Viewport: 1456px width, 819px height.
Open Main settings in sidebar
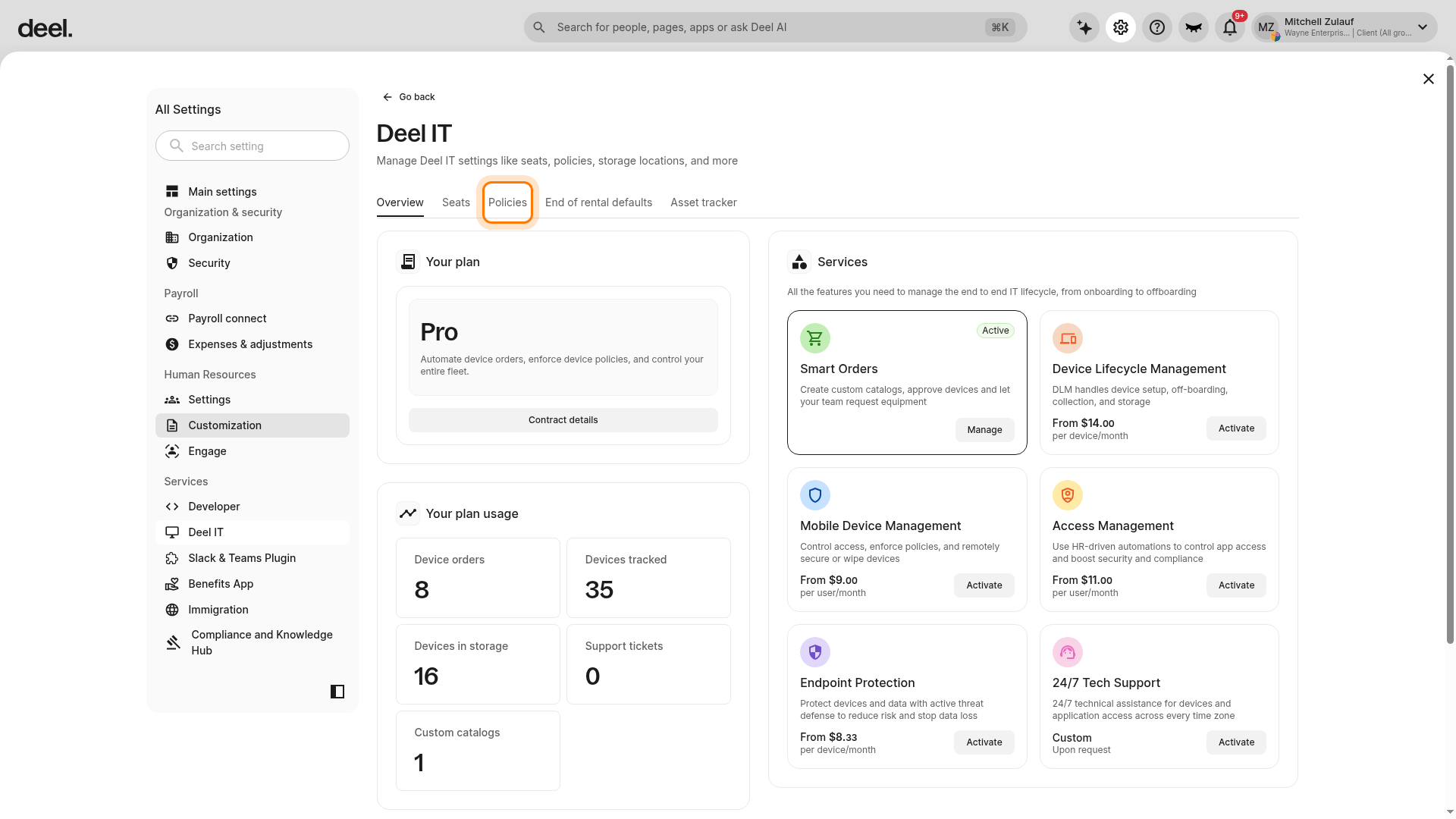pos(253,192)
